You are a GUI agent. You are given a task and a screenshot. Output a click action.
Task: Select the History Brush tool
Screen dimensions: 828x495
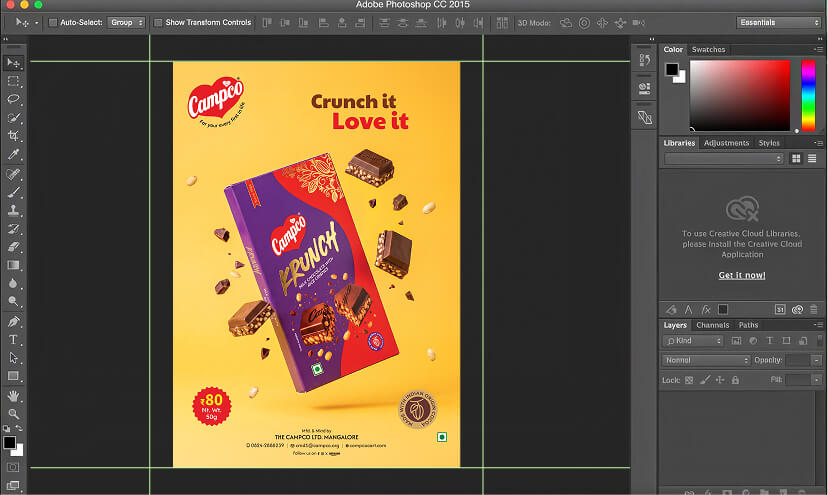tap(13, 229)
